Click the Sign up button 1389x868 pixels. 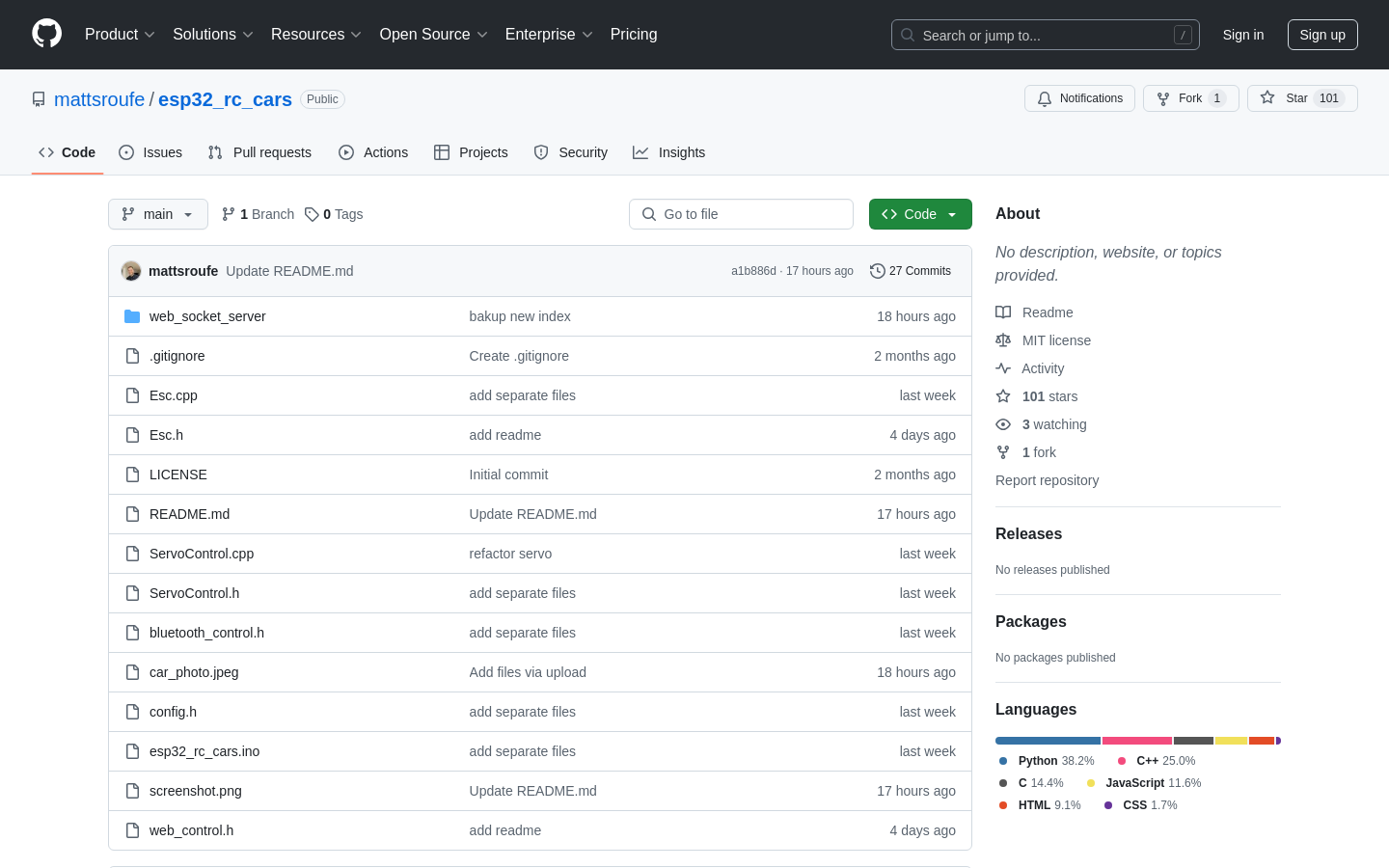pyautogui.click(x=1322, y=35)
